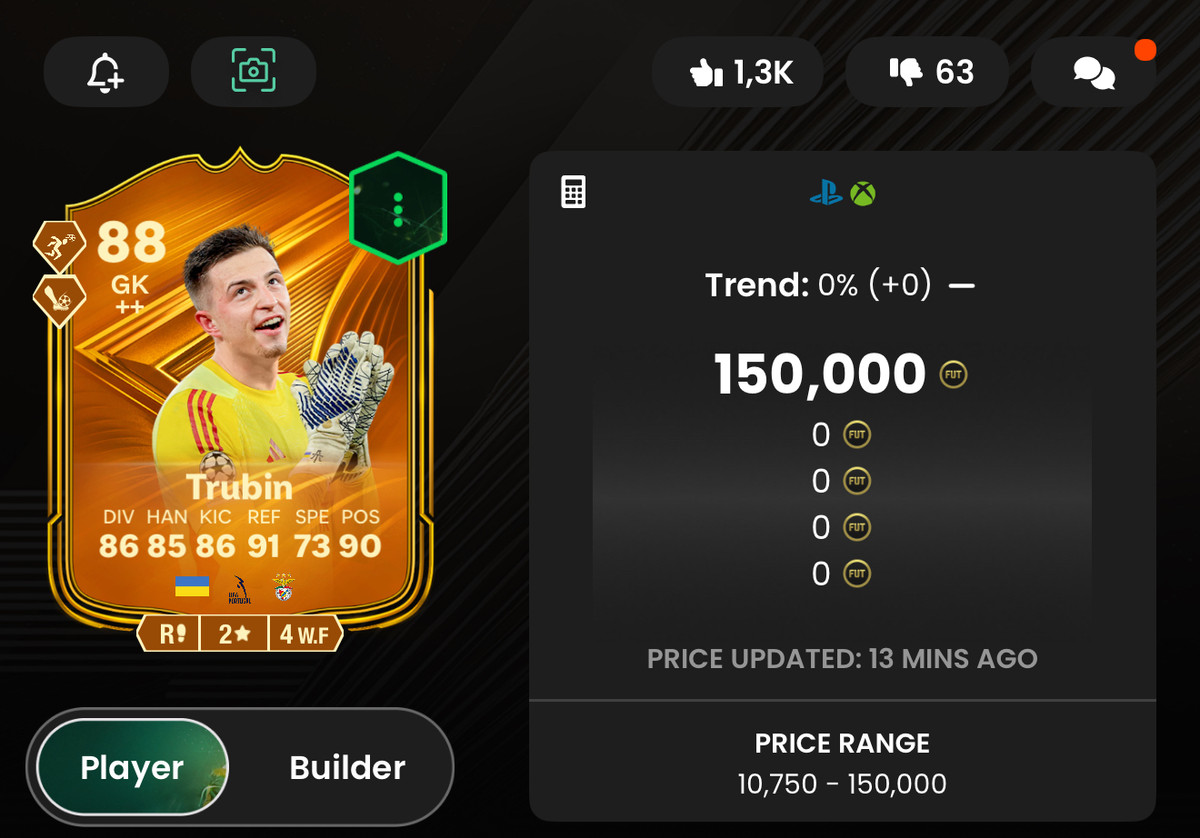Click the 4 W.F weak foot label
Image resolution: width=1200 pixels, height=838 pixels.
click(x=306, y=634)
